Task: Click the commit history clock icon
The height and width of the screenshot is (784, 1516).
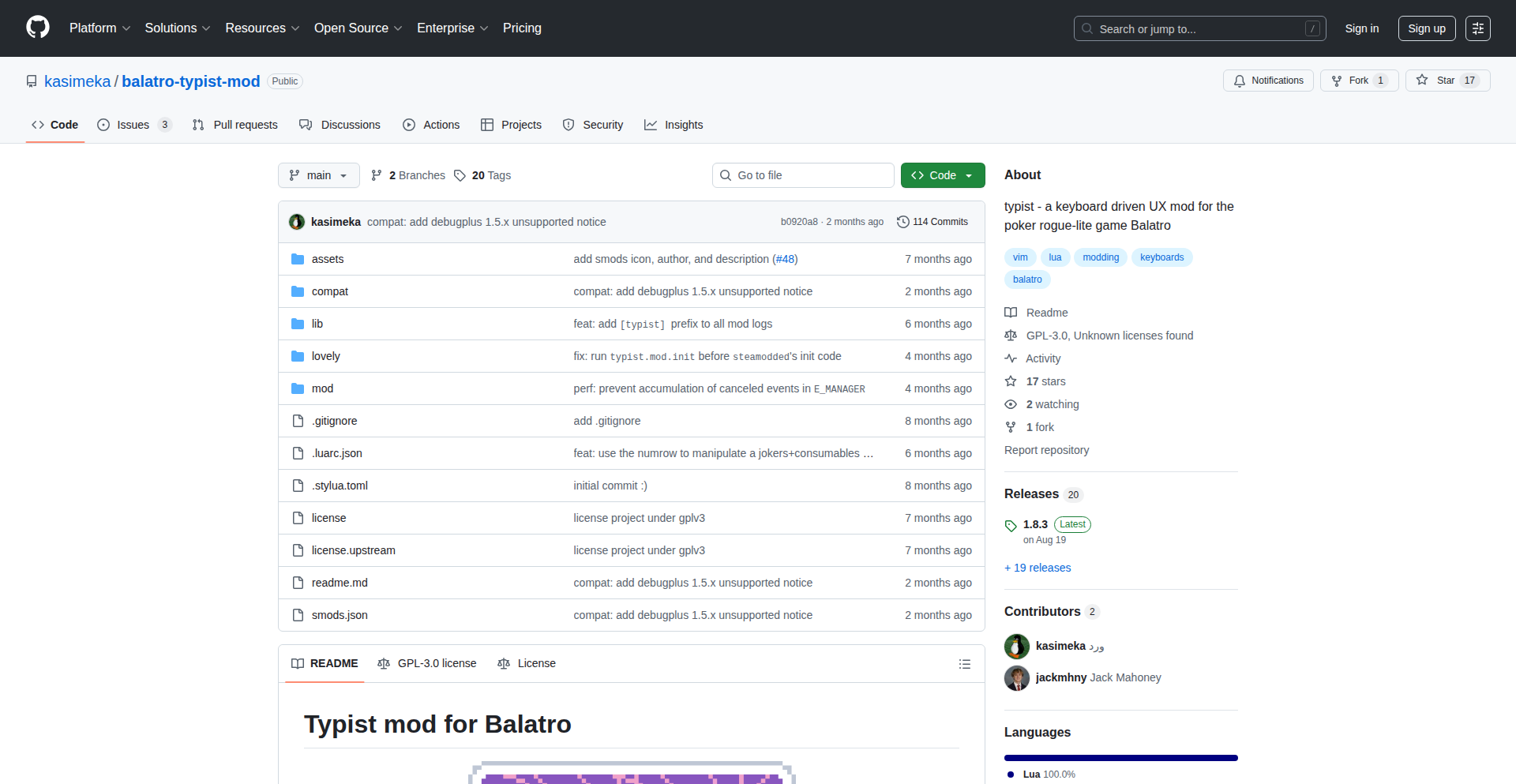Action: click(x=902, y=222)
